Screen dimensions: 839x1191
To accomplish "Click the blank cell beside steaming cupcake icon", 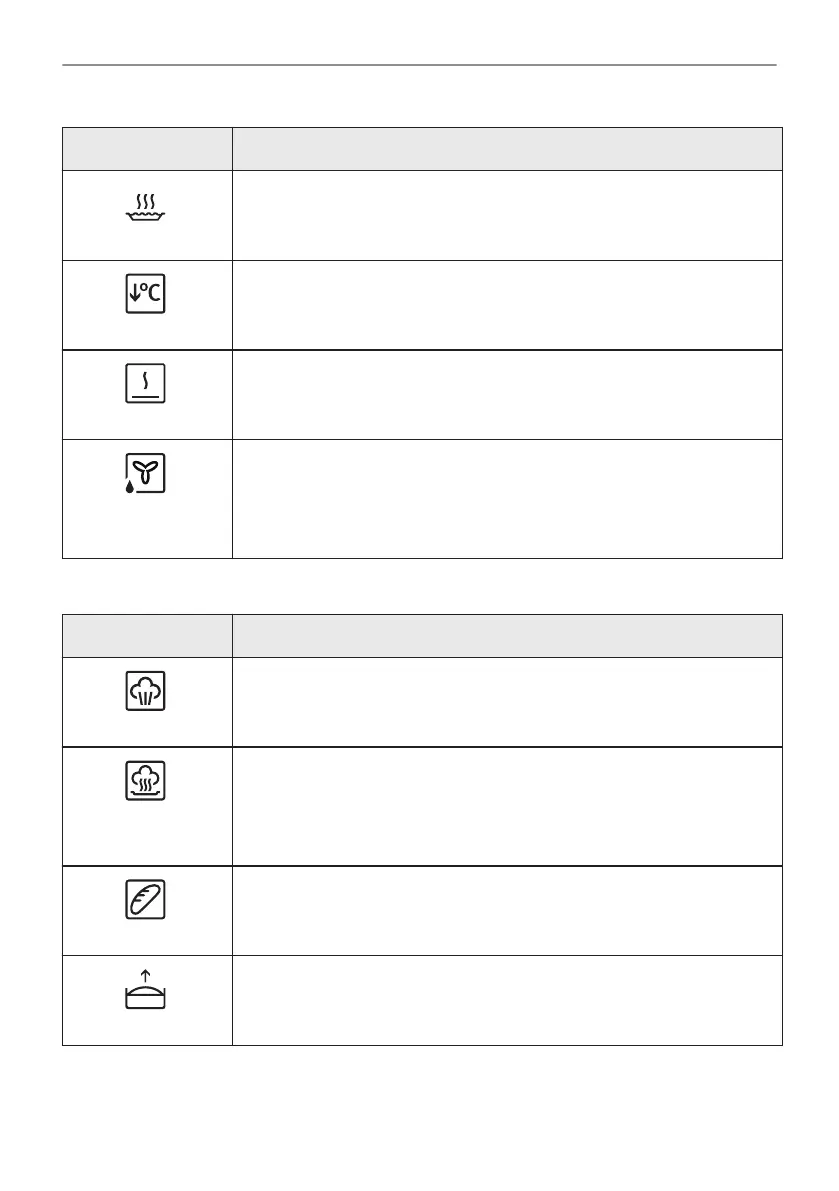I will (507, 807).
